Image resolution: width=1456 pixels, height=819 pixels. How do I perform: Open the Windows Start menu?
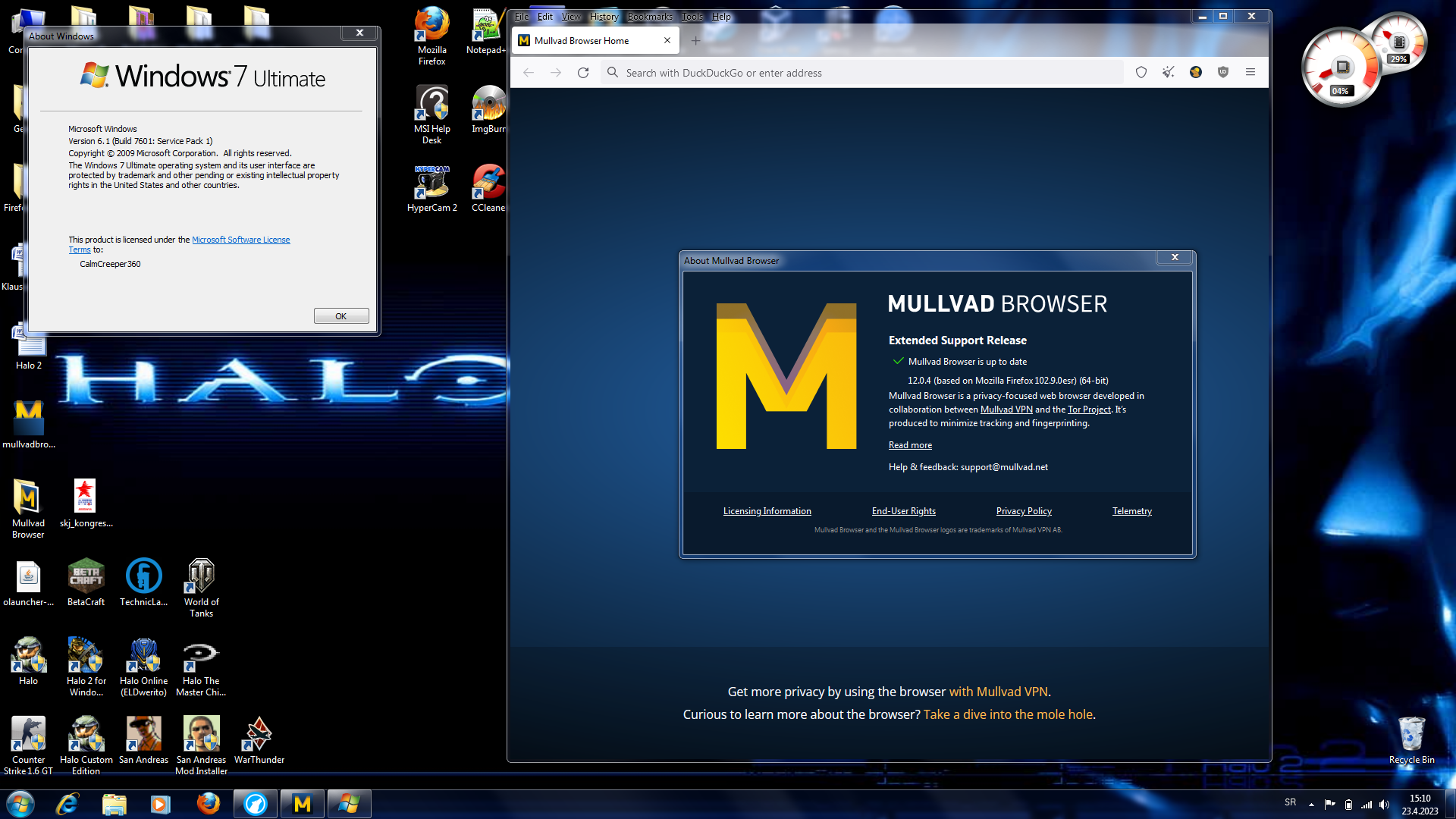pos(20,804)
